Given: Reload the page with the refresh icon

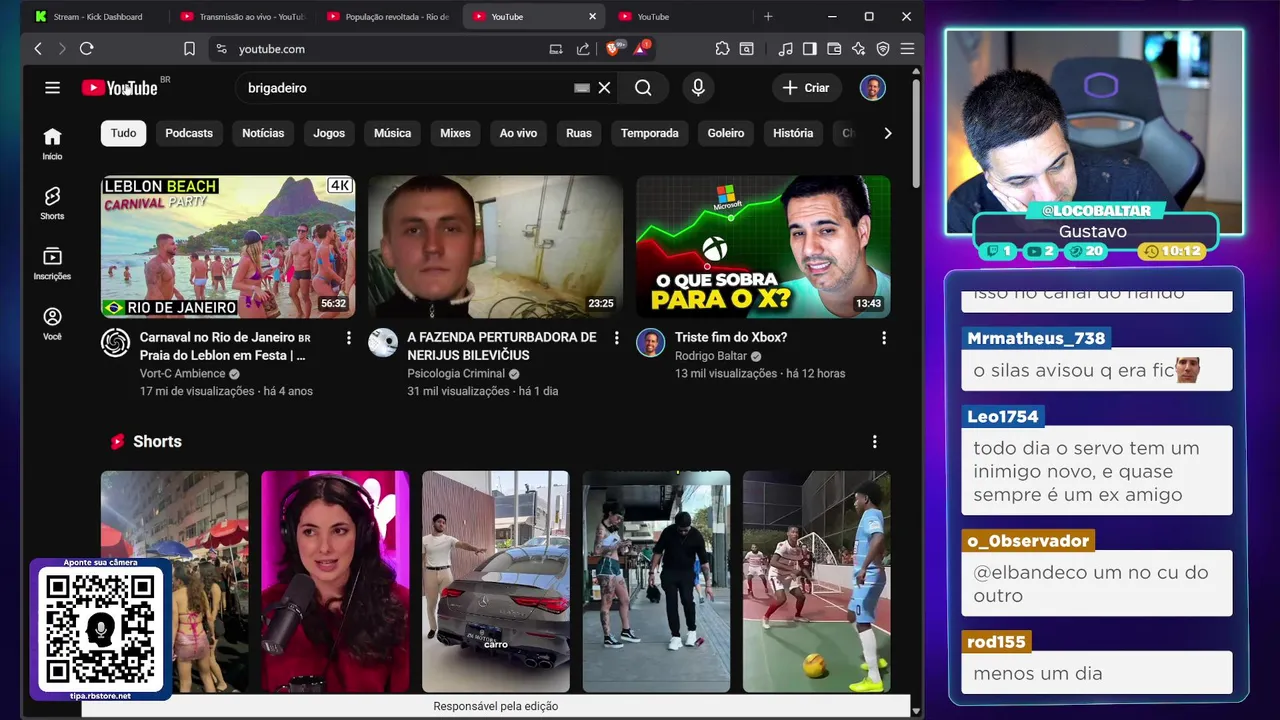Looking at the screenshot, I should 86,49.
